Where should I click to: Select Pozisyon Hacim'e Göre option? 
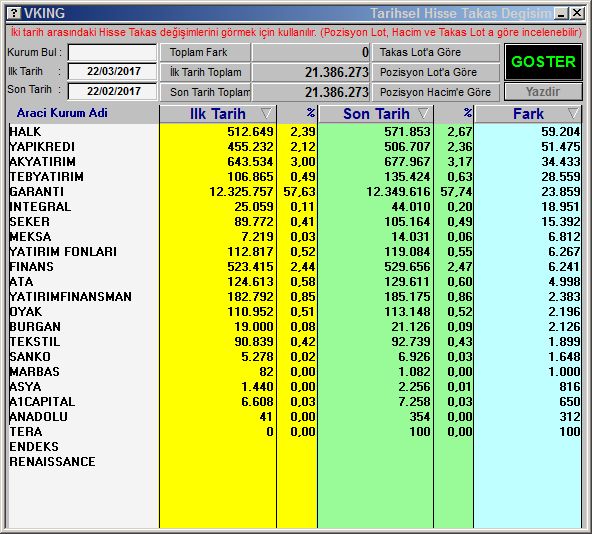click(x=436, y=92)
